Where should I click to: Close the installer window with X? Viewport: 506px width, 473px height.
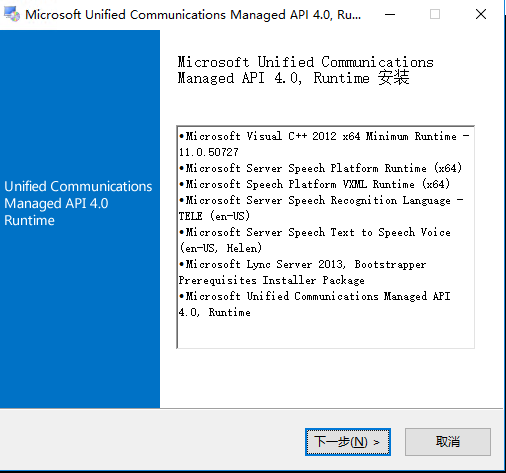(x=481, y=14)
